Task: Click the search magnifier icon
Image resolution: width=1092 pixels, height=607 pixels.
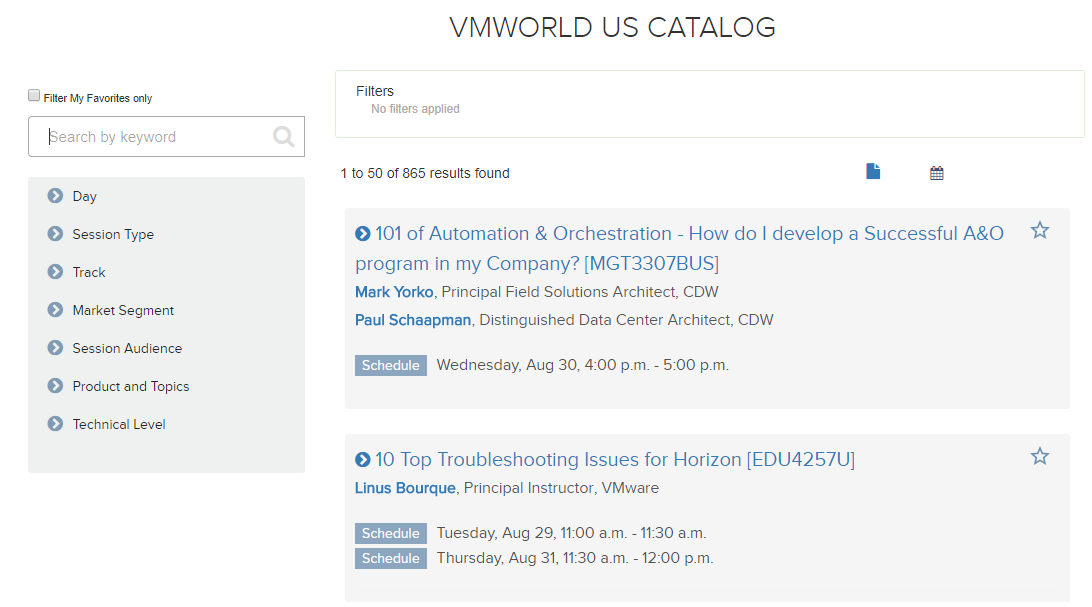Action: (x=284, y=137)
